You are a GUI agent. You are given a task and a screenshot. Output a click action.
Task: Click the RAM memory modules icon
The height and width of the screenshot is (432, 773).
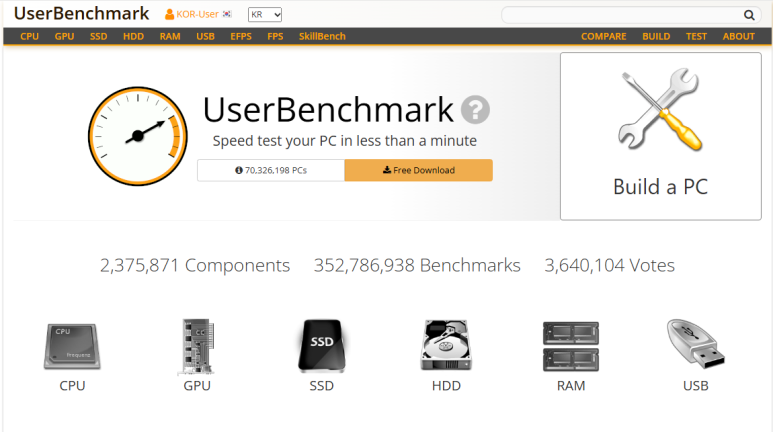pyautogui.click(x=571, y=346)
